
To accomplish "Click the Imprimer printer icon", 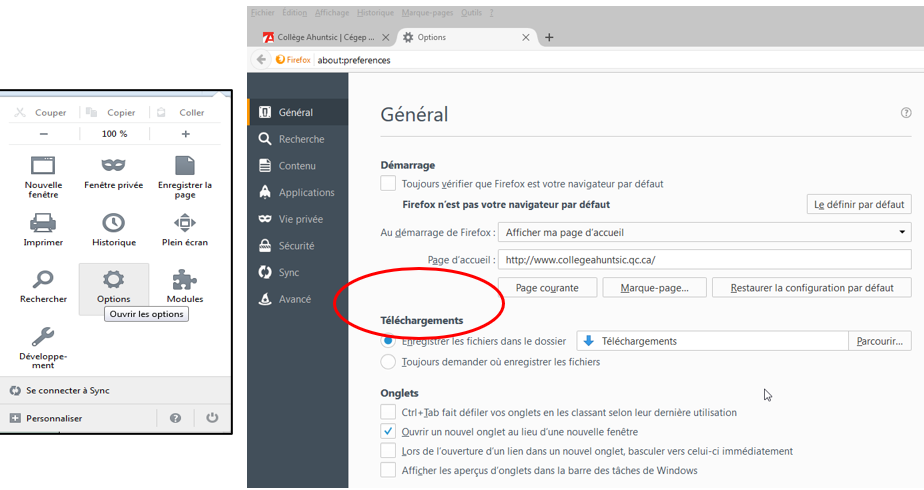I will coord(43,223).
